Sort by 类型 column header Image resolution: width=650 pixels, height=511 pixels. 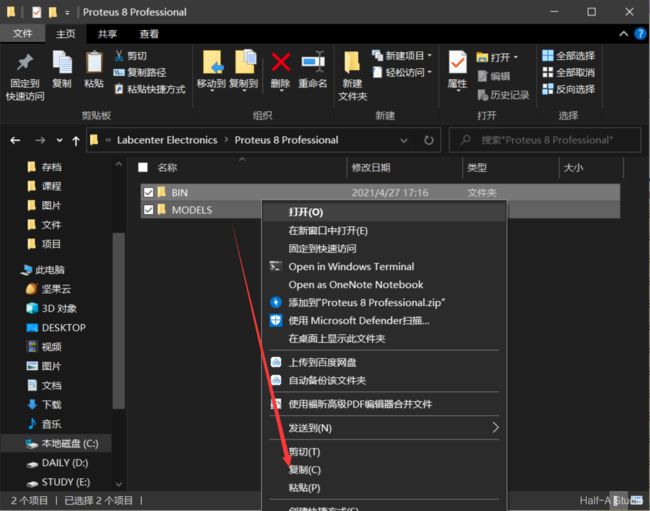pos(477,167)
